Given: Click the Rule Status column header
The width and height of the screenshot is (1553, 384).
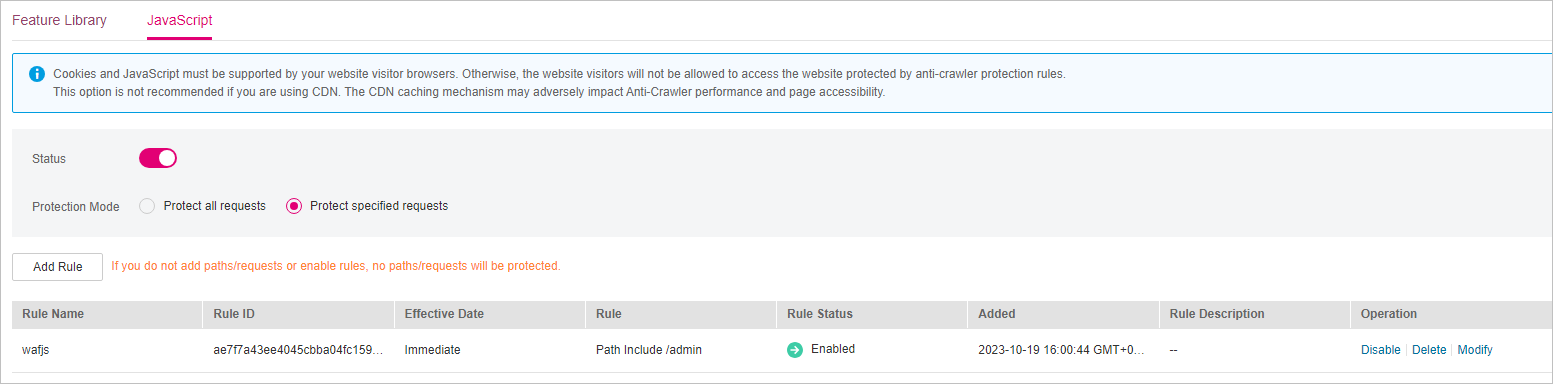Looking at the screenshot, I should (x=820, y=314).
